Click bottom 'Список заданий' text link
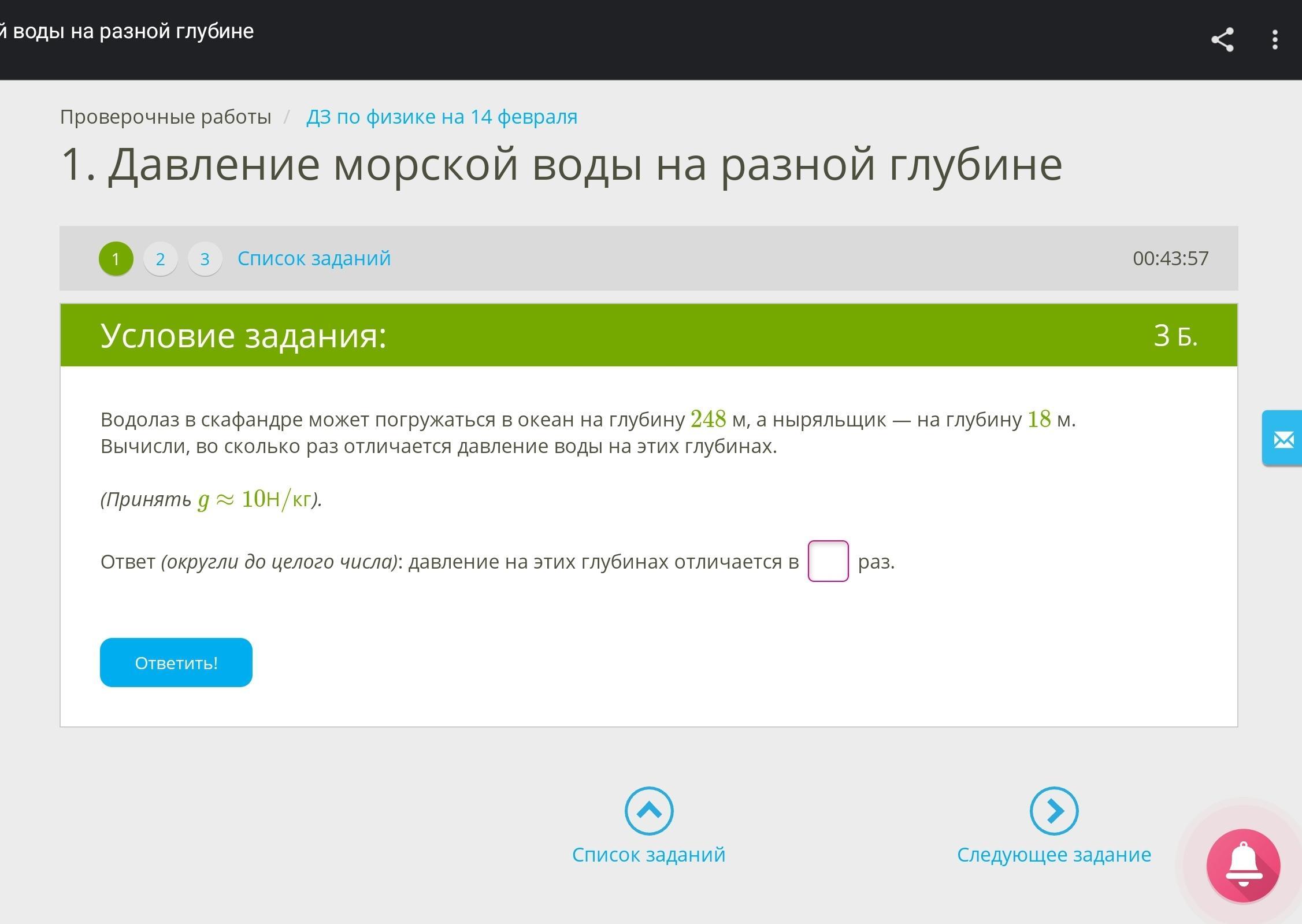The height and width of the screenshot is (924, 1302). coord(648,854)
